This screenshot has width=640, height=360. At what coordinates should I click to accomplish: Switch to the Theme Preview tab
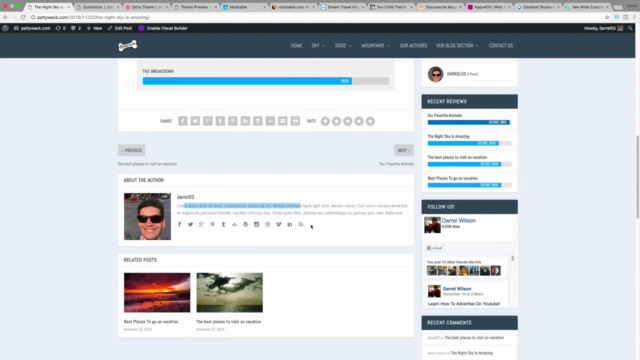click(x=195, y=7)
